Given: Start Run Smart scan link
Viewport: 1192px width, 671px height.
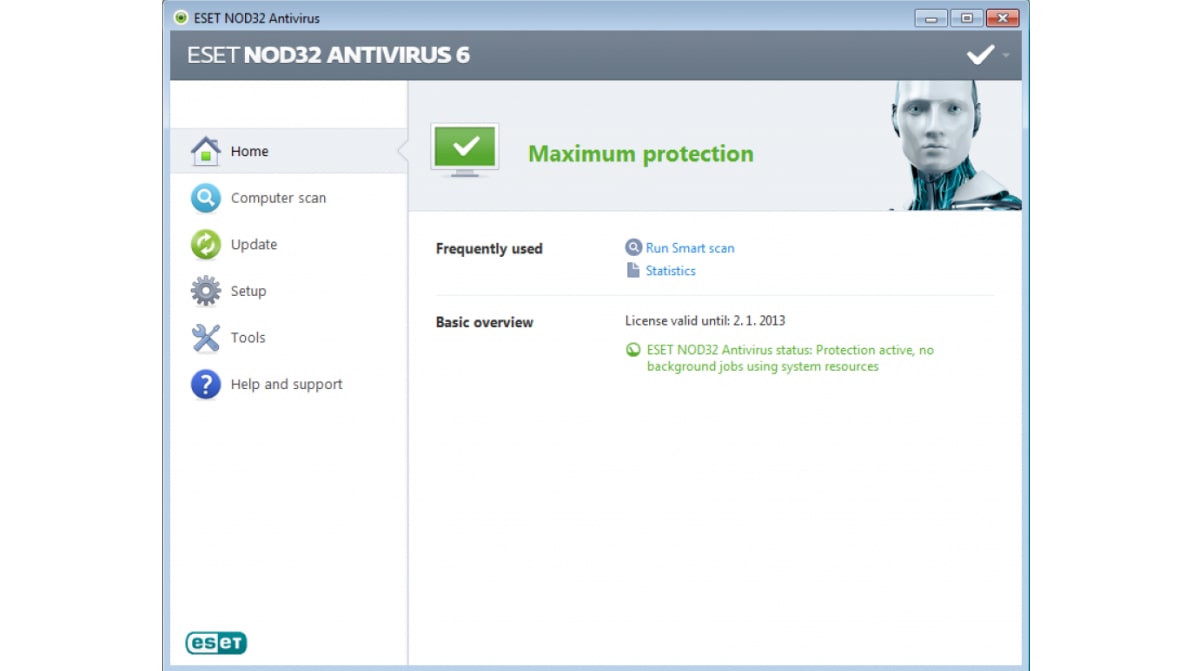Looking at the screenshot, I should pos(690,248).
